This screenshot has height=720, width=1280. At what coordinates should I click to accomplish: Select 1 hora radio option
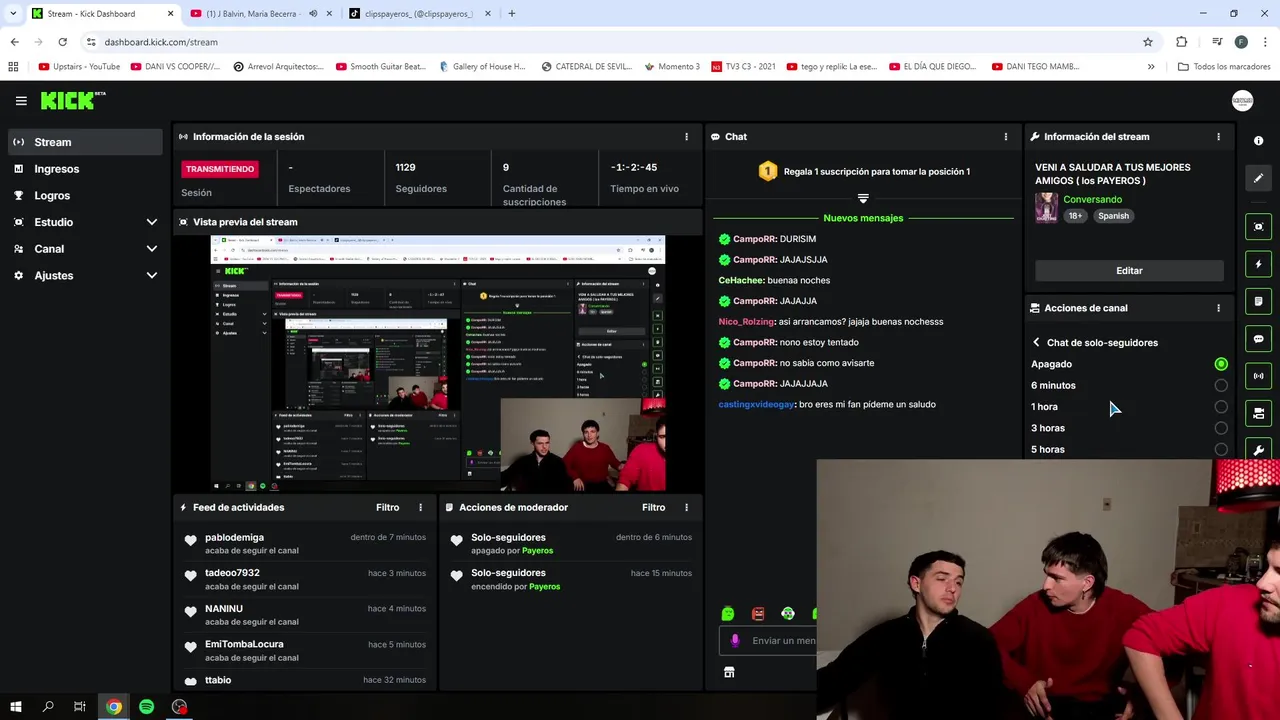point(1221,407)
